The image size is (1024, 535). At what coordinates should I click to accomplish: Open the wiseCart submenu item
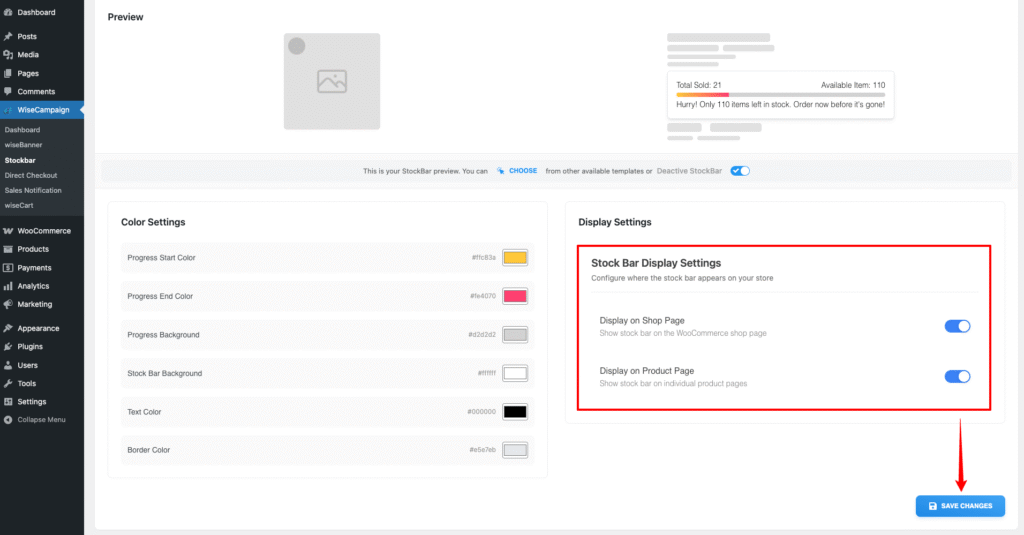point(19,205)
